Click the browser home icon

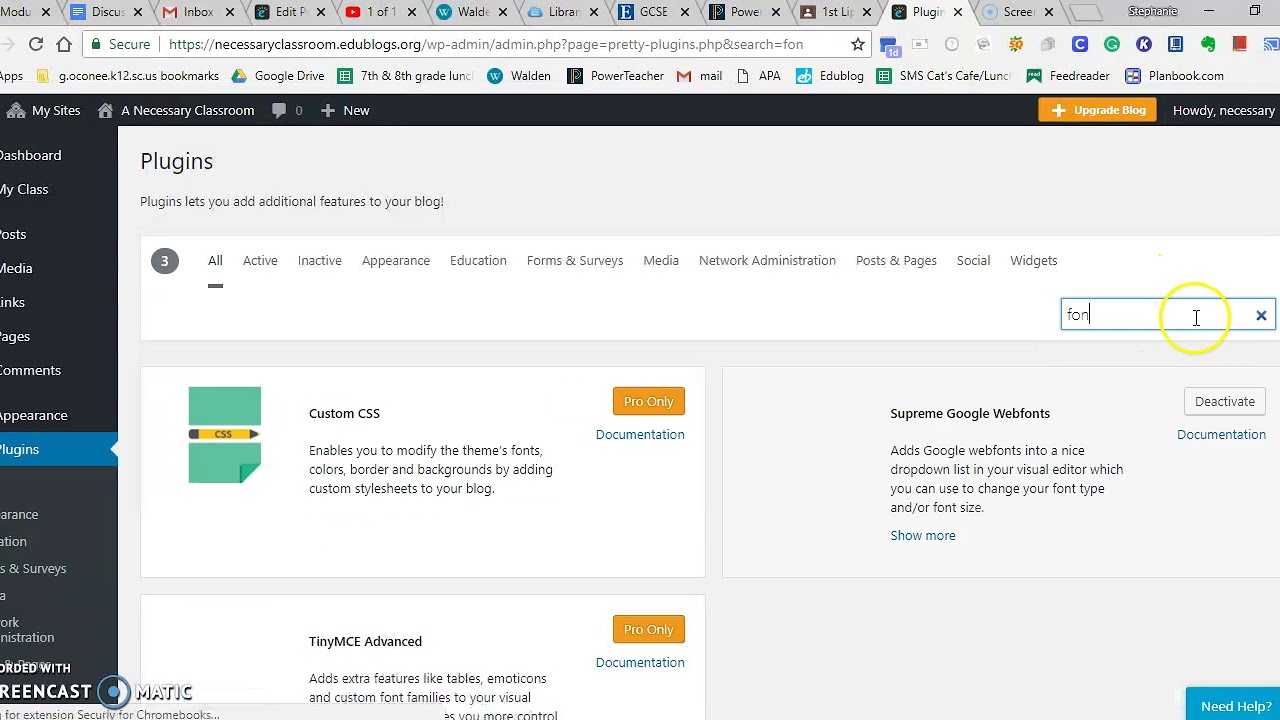pyautogui.click(x=64, y=44)
